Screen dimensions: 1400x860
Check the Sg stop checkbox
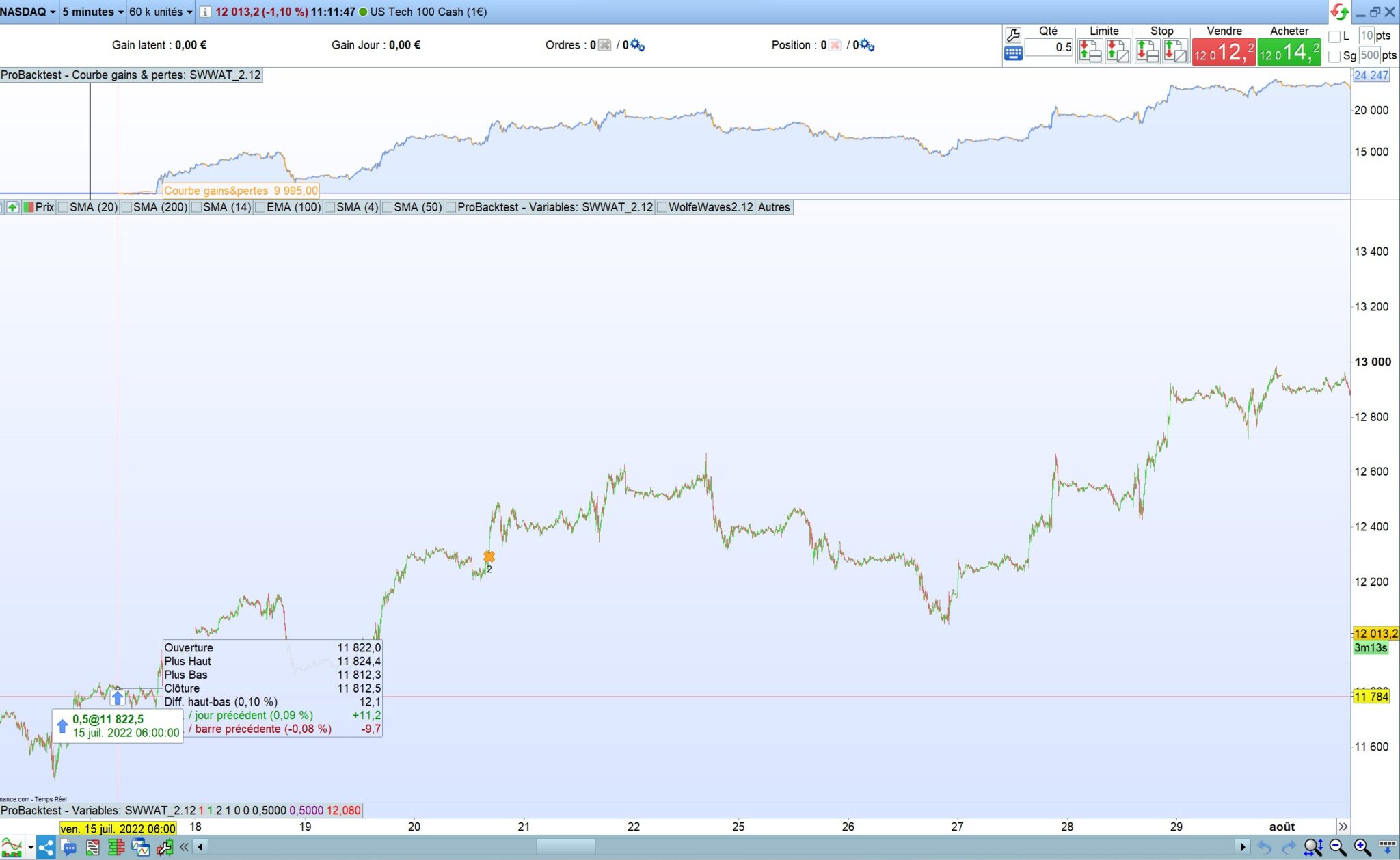pyautogui.click(x=1334, y=56)
